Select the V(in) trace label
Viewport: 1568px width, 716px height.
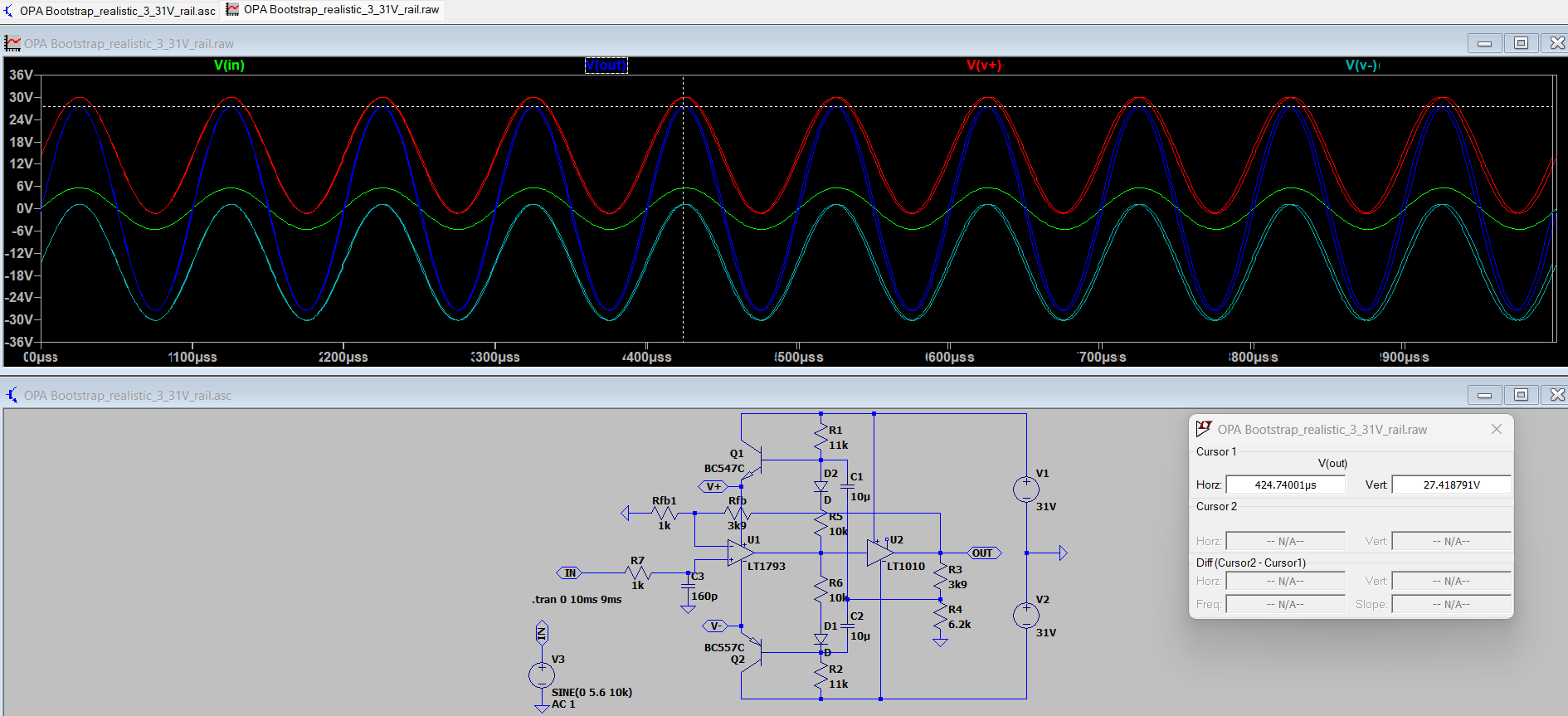[x=229, y=65]
